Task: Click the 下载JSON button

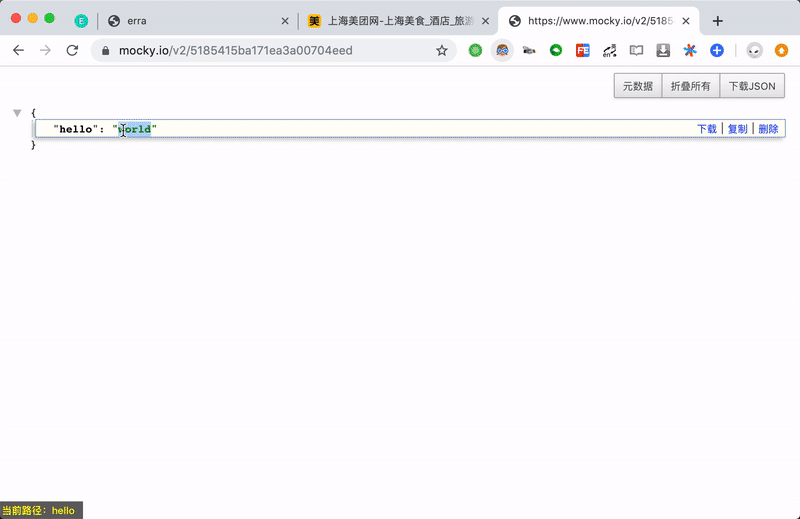Action: (752, 86)
